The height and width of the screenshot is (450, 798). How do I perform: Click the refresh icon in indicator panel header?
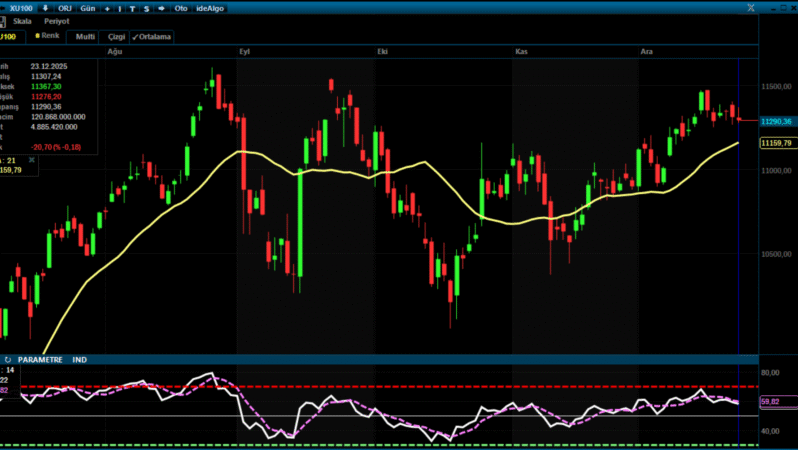point(8,359)
